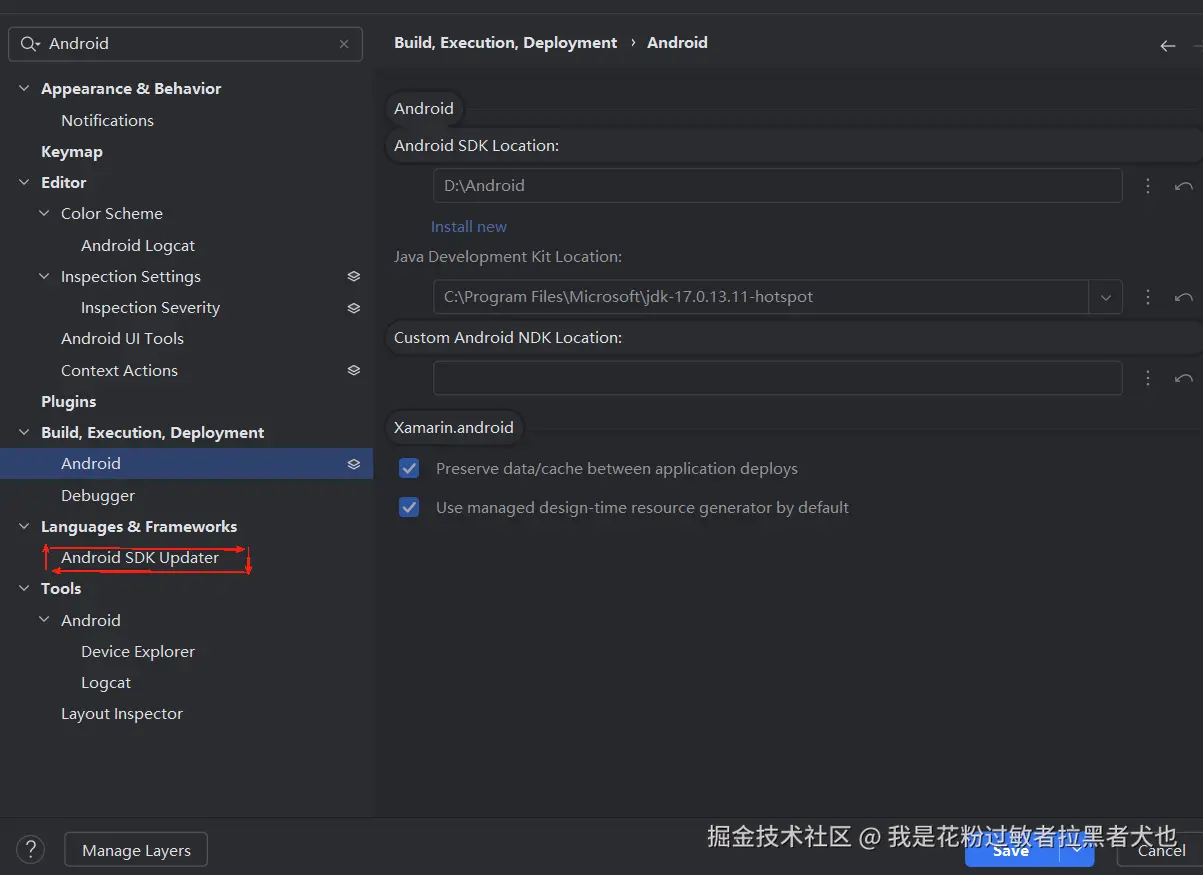
Task: Collapse the Color Scheme node
Action: 44,214
